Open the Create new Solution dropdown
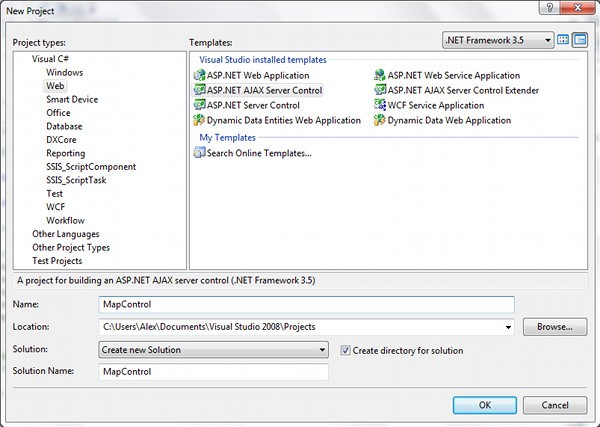The height and width of the screenshot is (427, 600). pyautogui.click(x=213, y=350)
